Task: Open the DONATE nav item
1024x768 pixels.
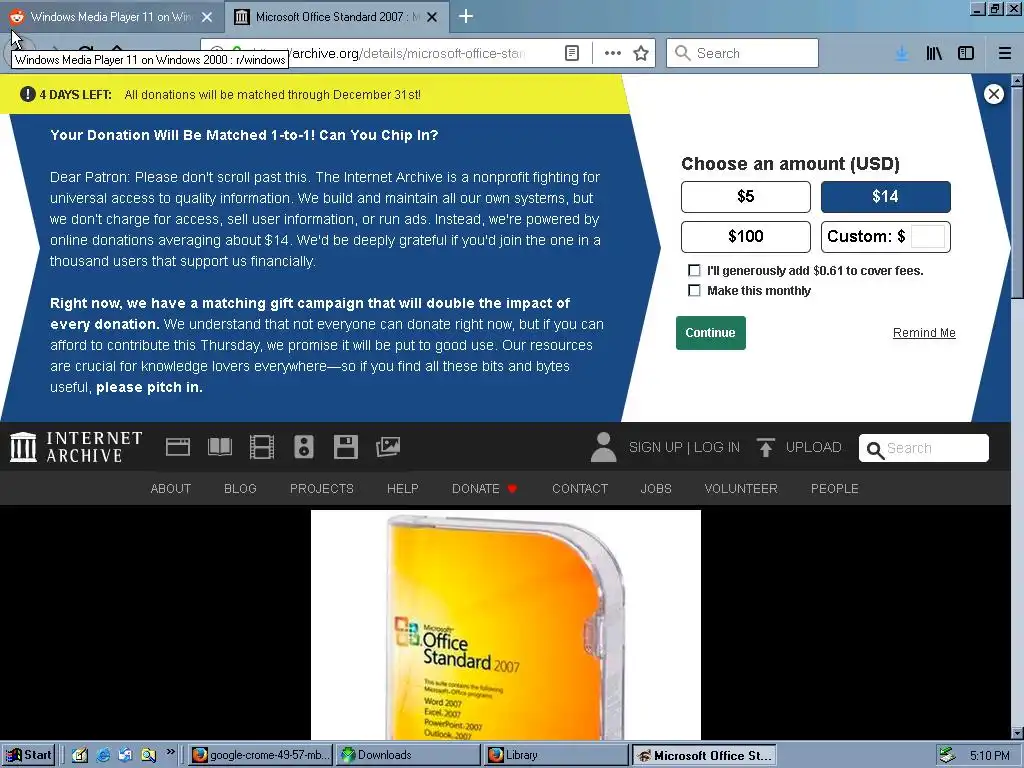Action: tap(484, 488)
